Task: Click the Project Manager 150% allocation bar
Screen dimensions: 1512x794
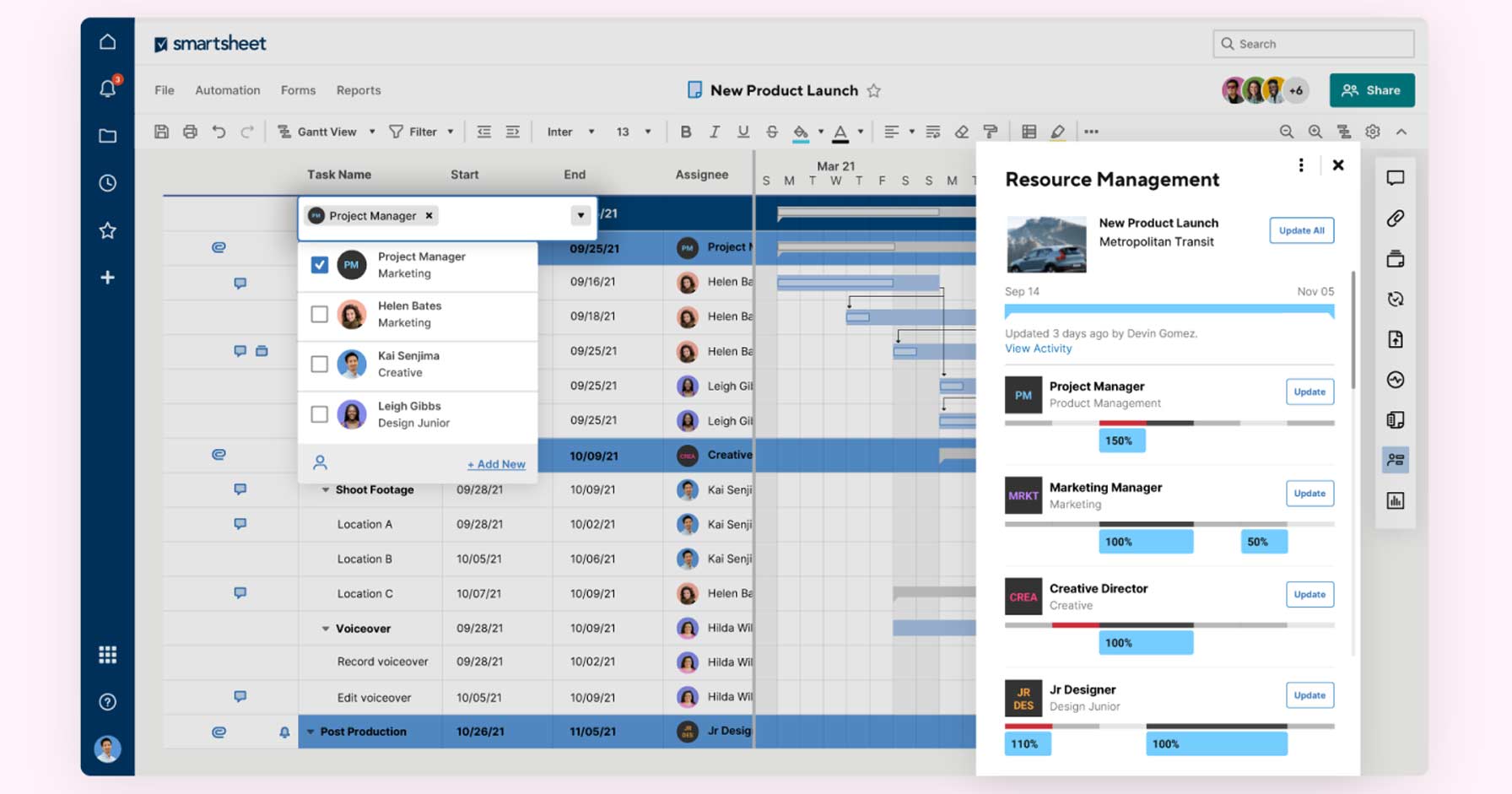Action: [1121, 440]
